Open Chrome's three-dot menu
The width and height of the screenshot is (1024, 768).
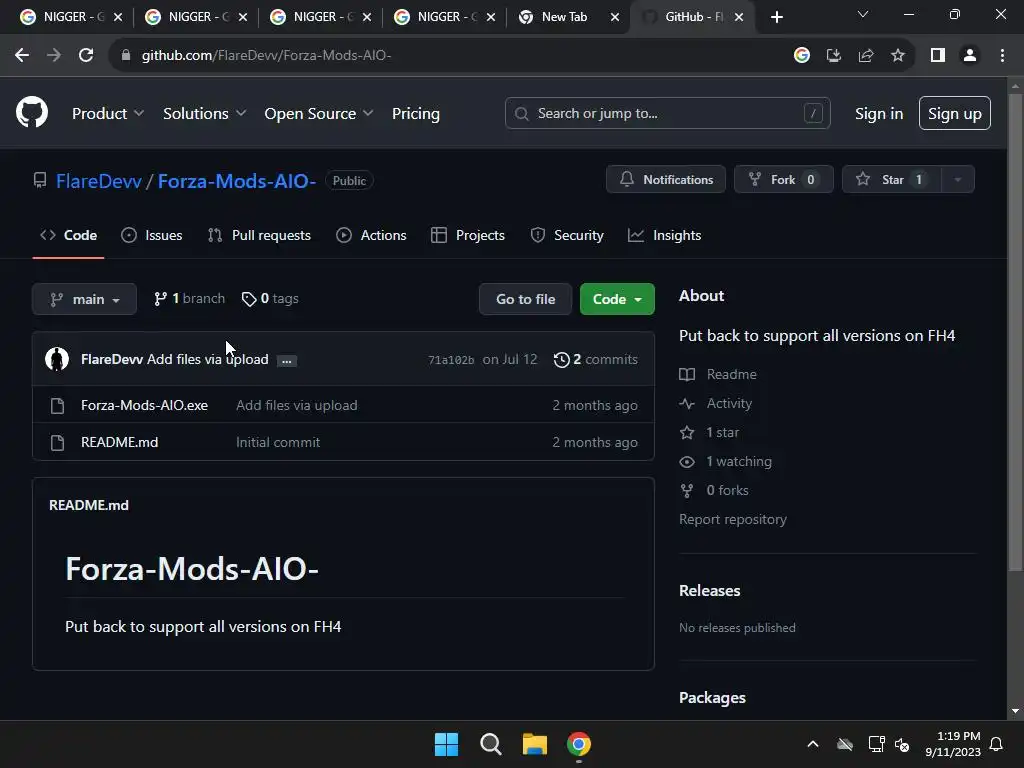(1002, 56)
